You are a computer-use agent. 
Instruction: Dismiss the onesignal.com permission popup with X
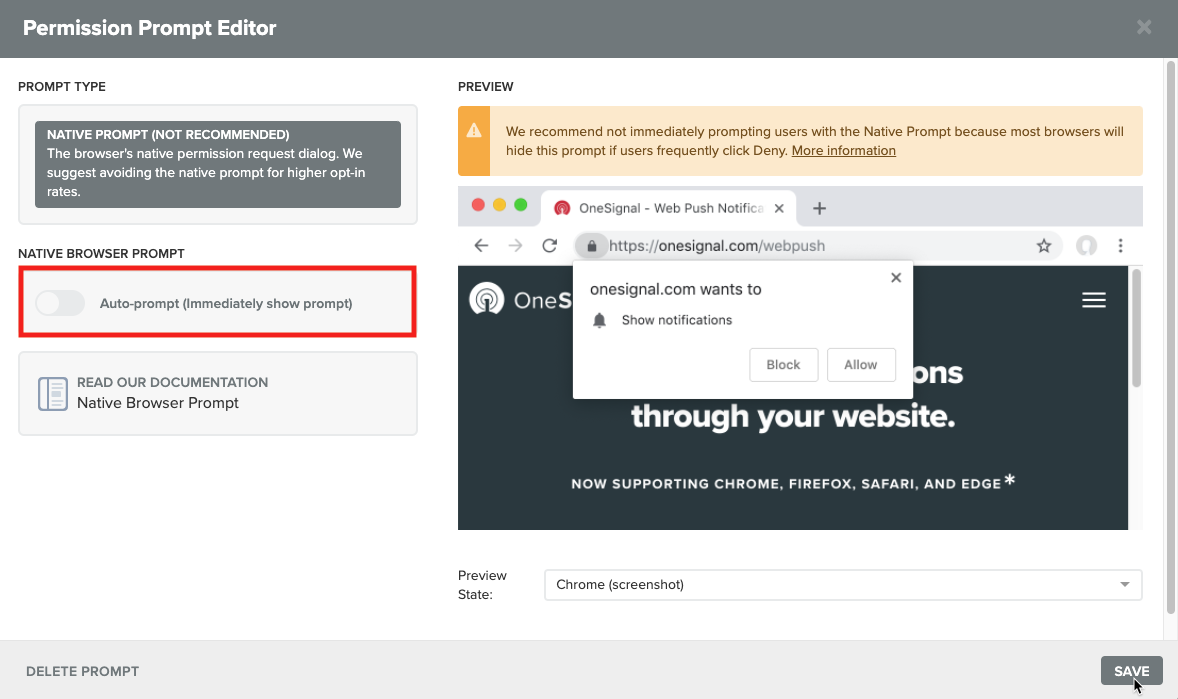pyautogui.click(x=896, y=277)
